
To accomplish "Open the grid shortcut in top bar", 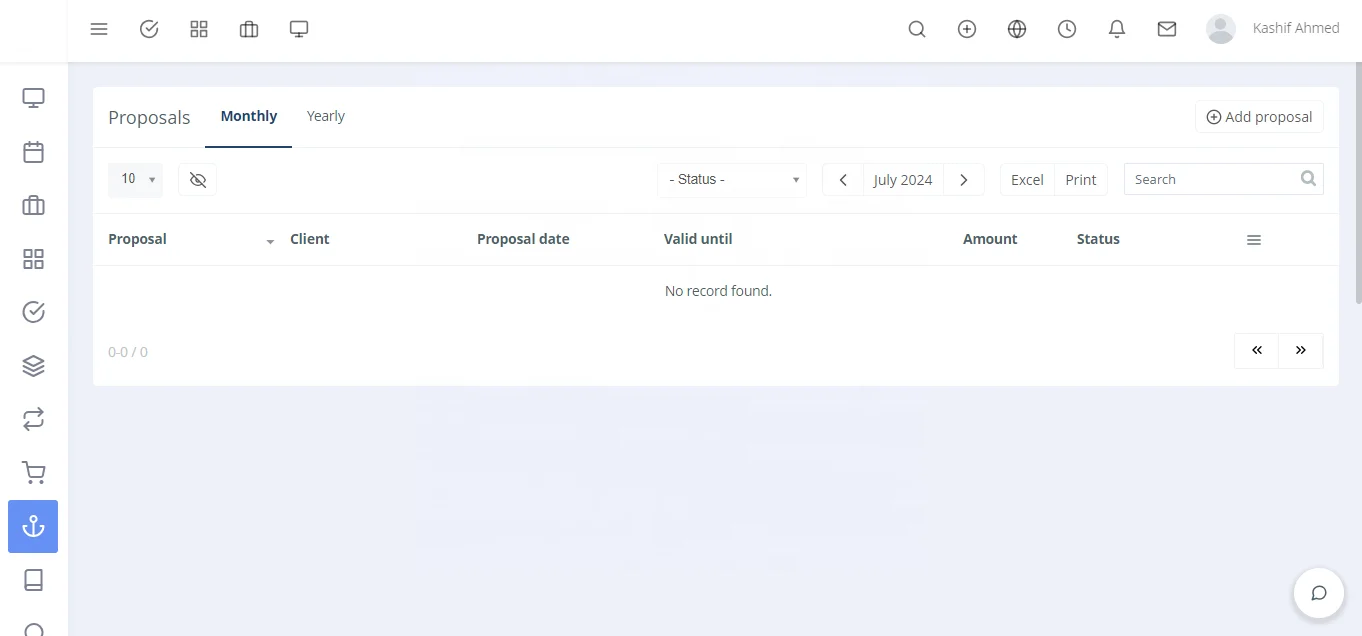I will click(199, 29).
